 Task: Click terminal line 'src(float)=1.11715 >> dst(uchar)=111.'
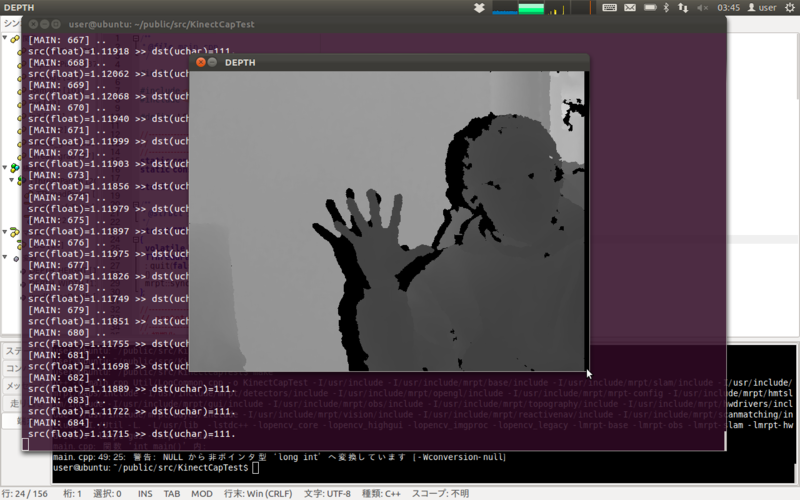pyautogui.click(x=132, y=434)
